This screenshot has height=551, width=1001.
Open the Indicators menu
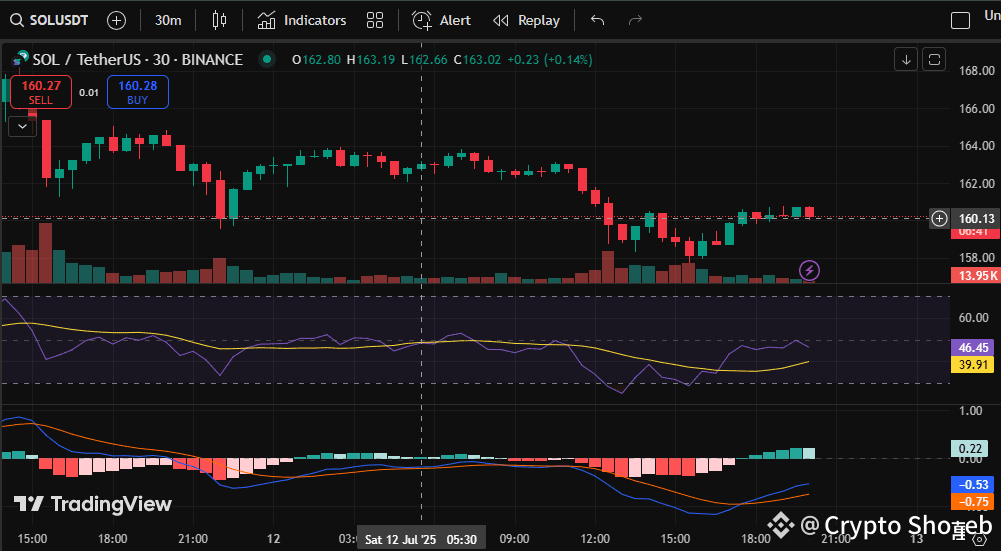302,20
